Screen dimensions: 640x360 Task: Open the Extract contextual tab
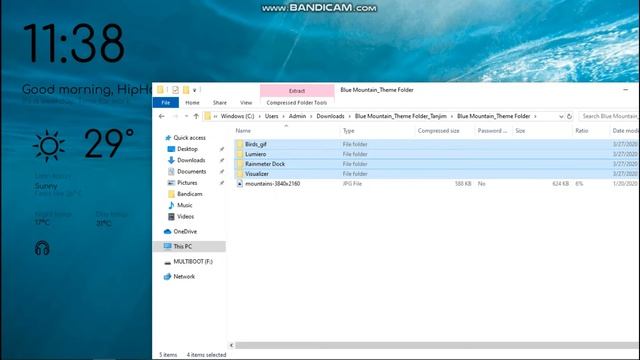pos(297,91)
